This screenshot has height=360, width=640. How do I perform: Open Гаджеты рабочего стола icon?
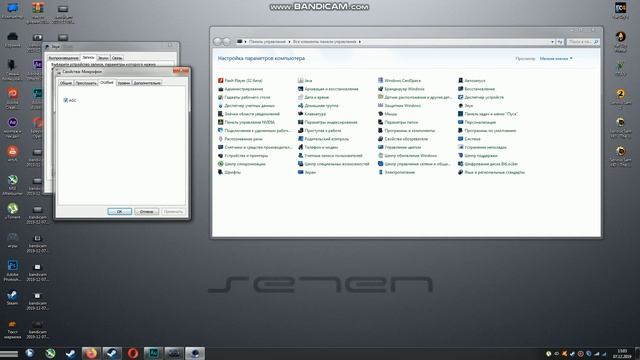(x=220, y=97)
